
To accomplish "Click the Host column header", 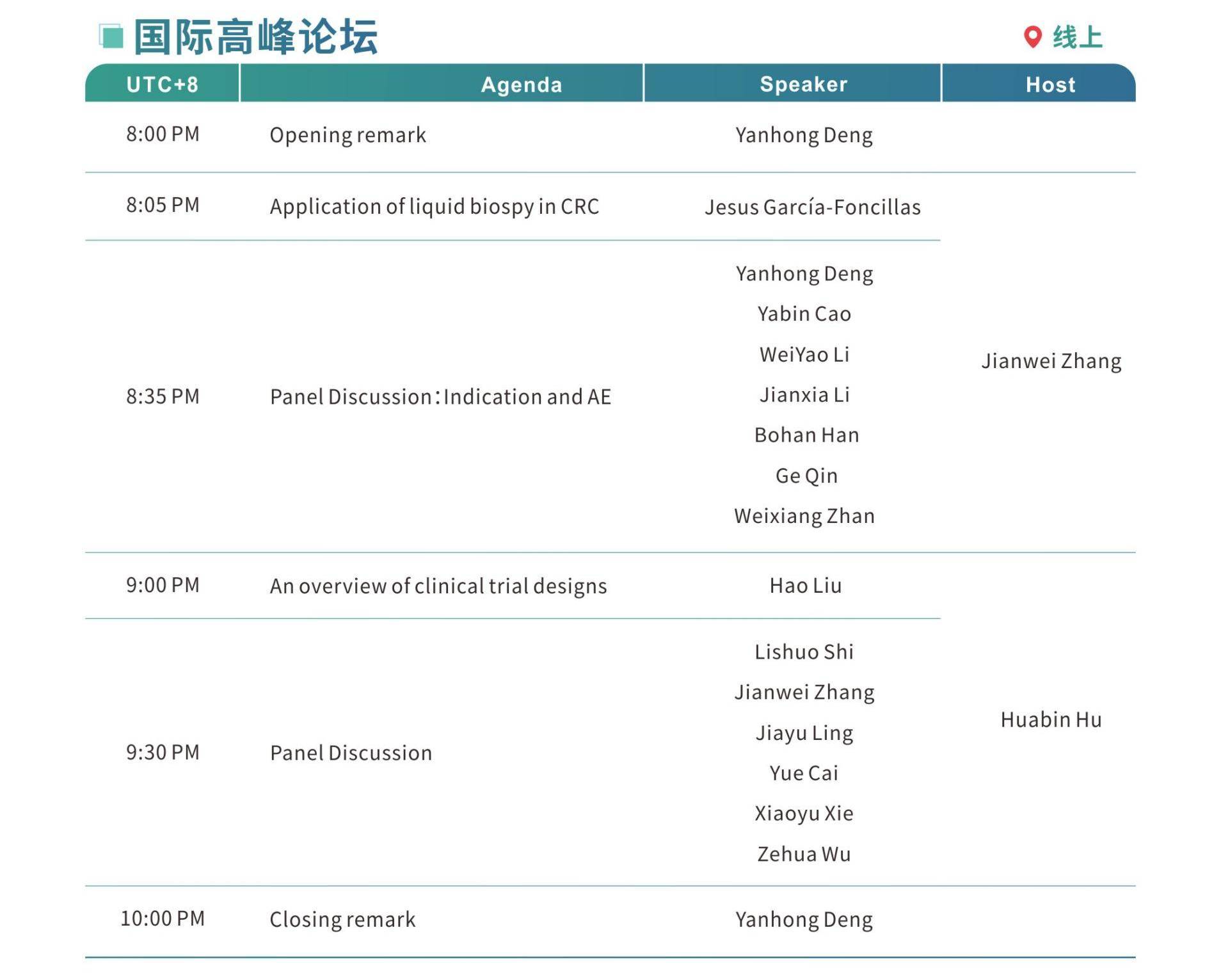I will pos(1050,84).
